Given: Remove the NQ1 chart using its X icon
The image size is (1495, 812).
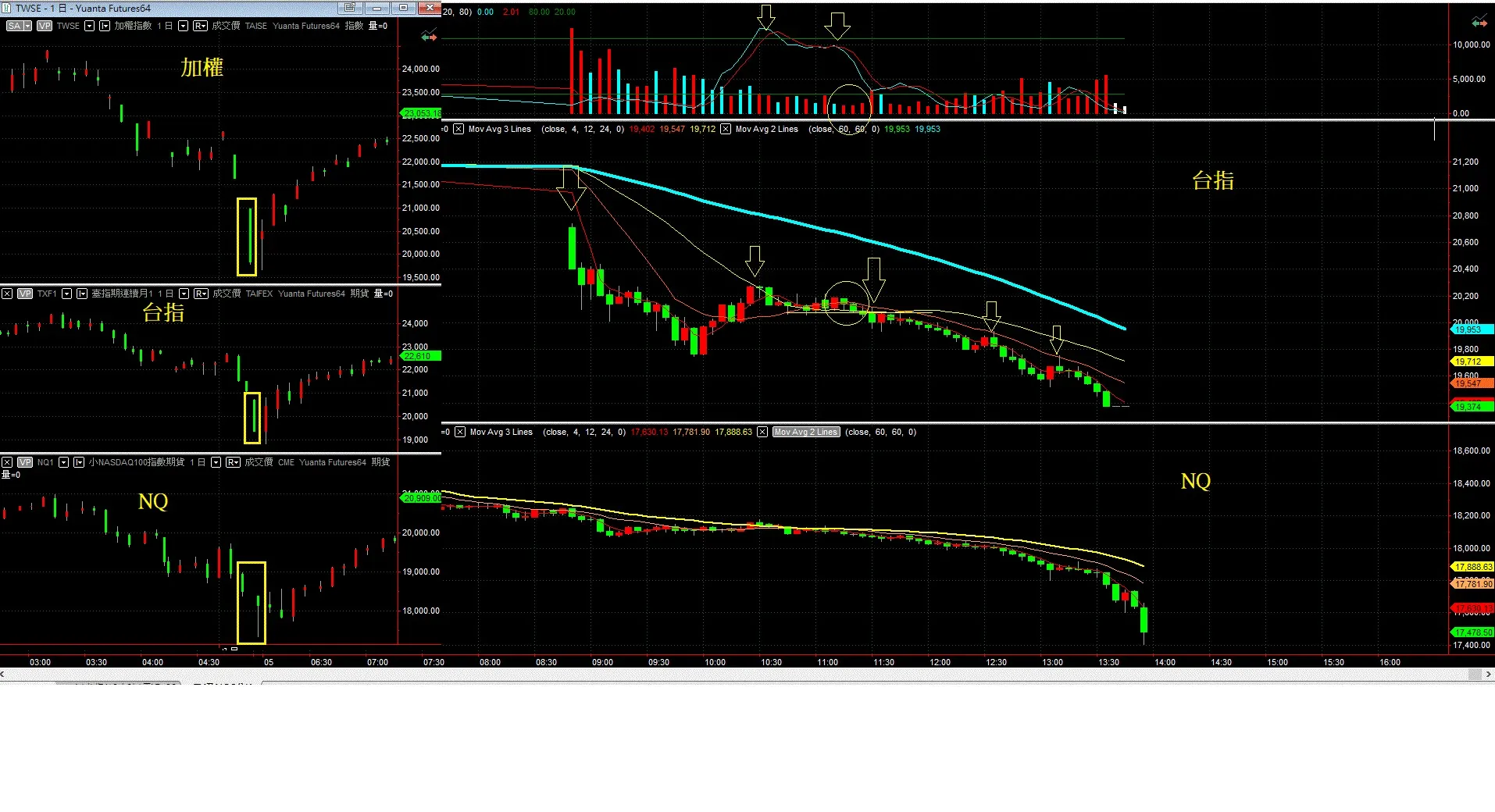Looking at the screenshot, I should [7, 462].
